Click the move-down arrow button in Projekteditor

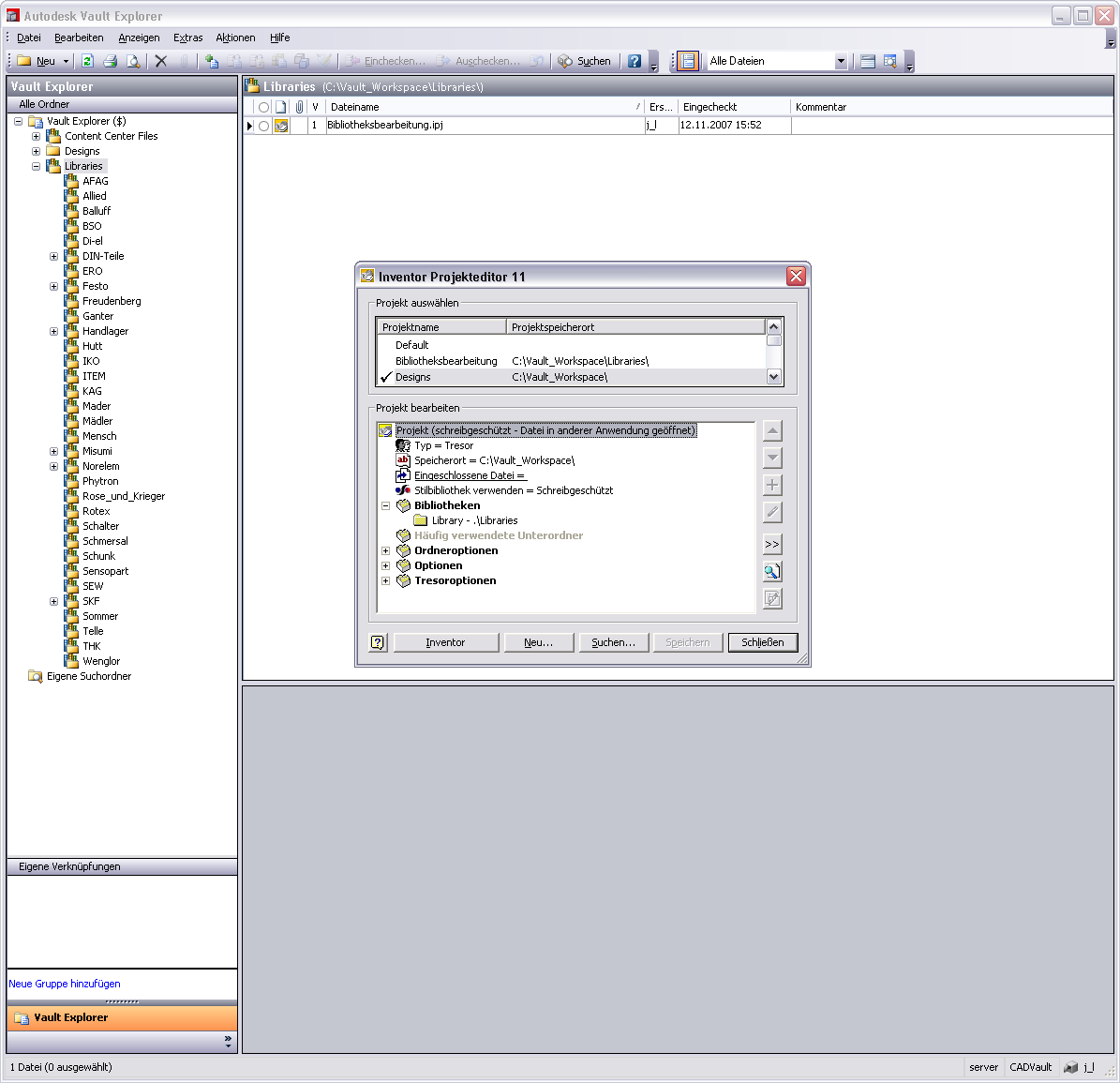[772, 458]
